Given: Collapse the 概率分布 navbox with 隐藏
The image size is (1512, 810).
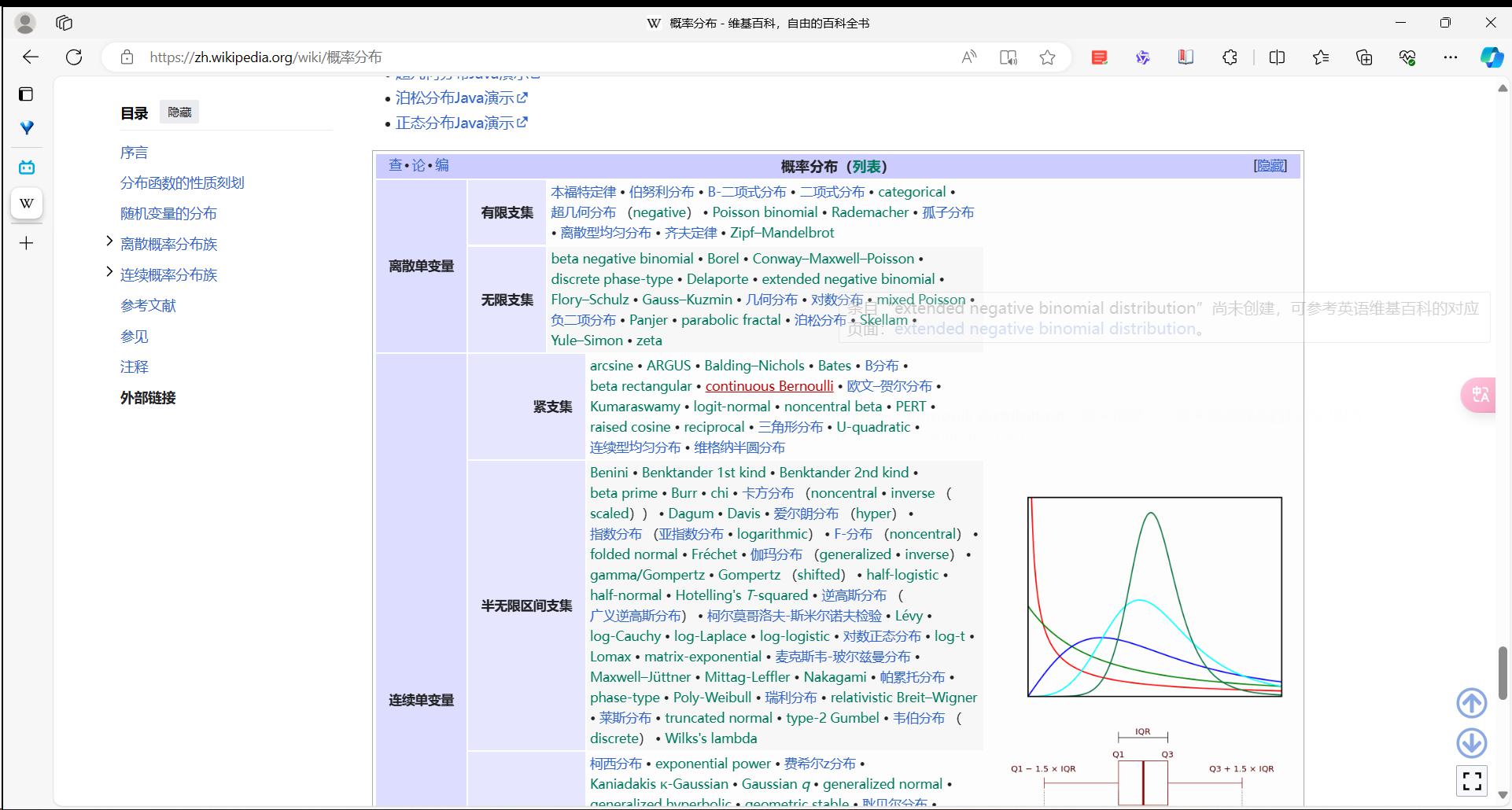Looking at the screenshot, I should coord(1270,165).
